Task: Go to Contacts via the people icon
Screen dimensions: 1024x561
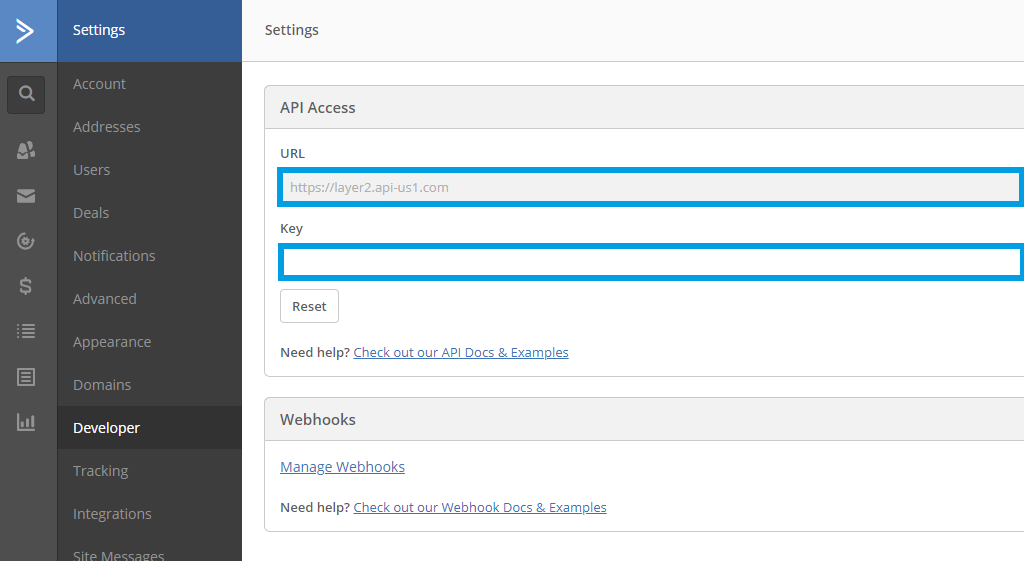Action: [x=26, y=150]
